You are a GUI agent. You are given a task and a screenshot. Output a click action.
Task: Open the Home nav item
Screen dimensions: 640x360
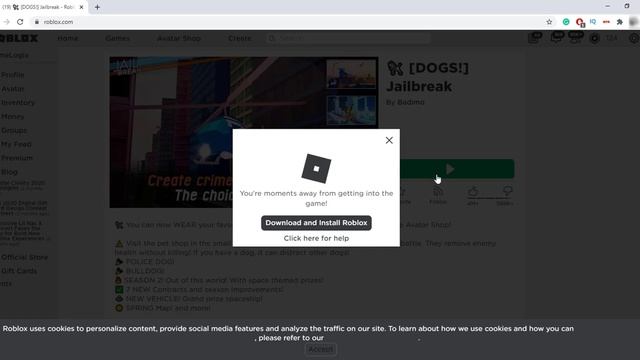pos(68,38)
